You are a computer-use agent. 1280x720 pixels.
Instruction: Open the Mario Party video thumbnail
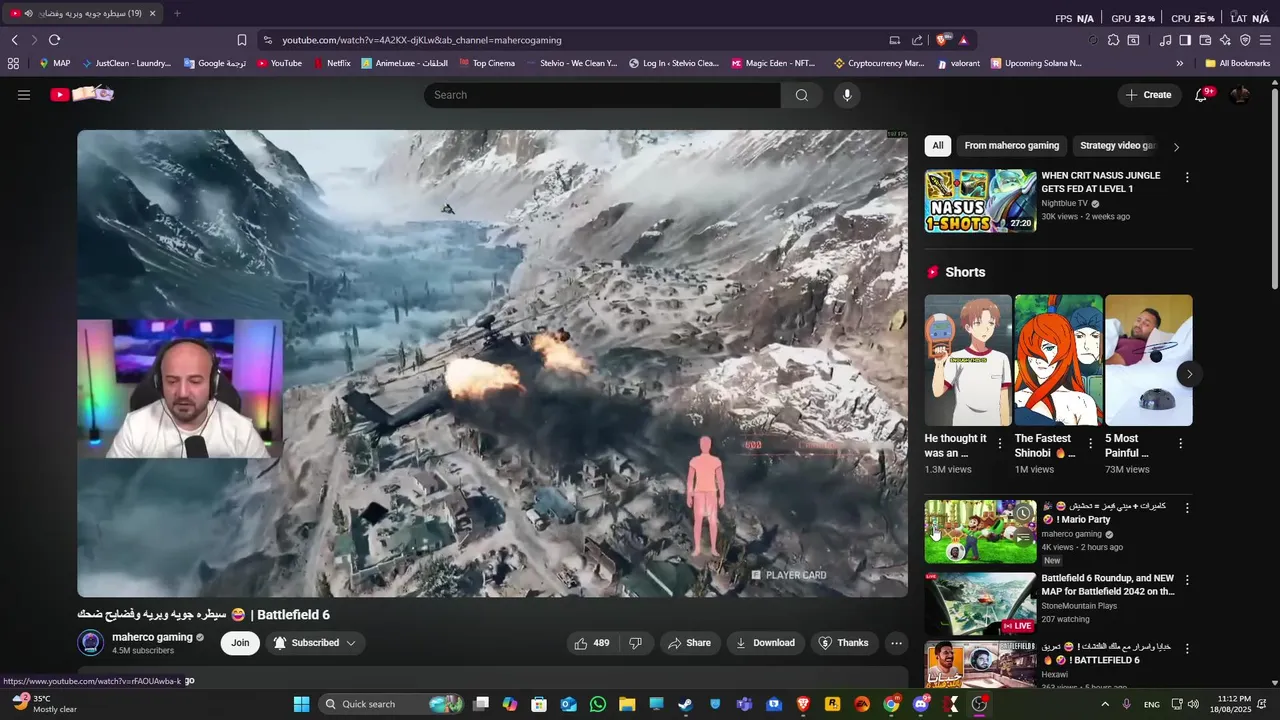pyautogui.click(x=980, y=532)
